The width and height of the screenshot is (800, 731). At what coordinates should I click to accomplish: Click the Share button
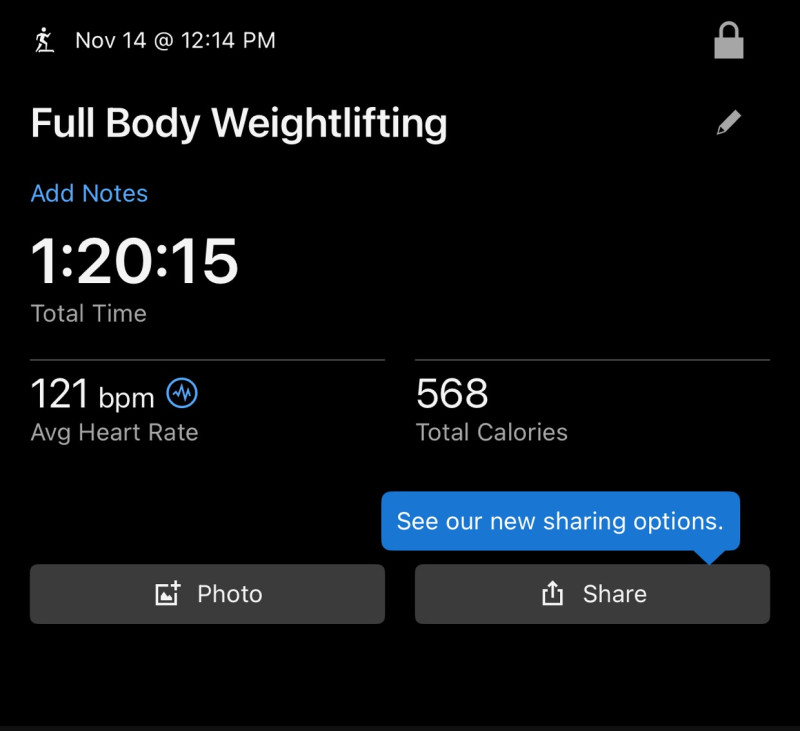pos(592,593)
